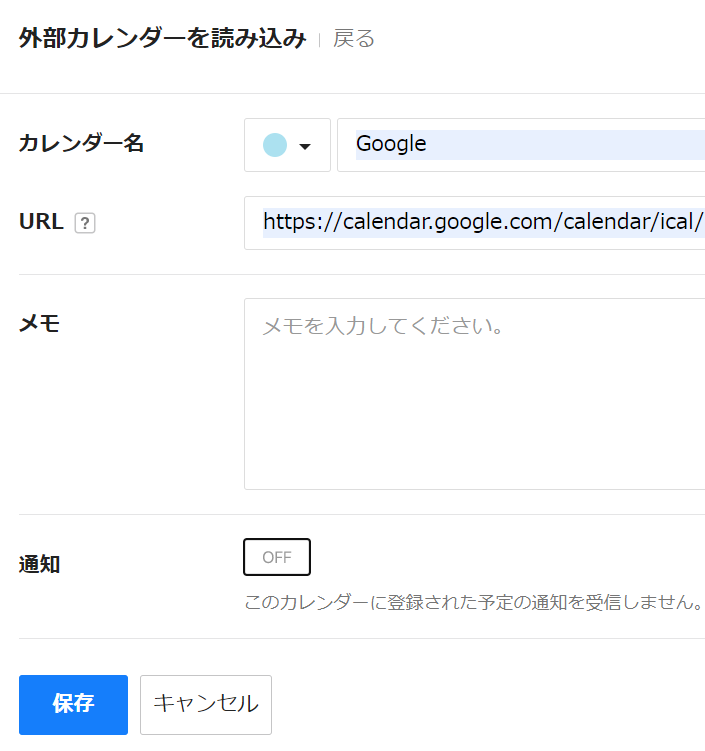Click the 通知 setting label
This screenshot has height=751, width=705.
[39, 564]
